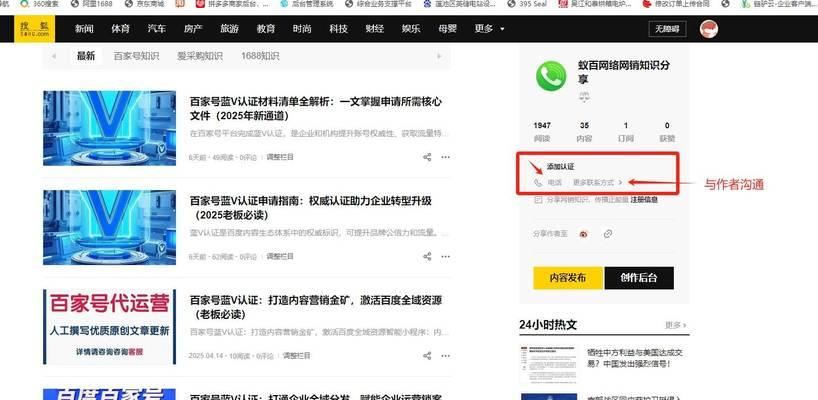
Task: Show more 24小时热文 articles via 更多
Action: pos(676,325)
